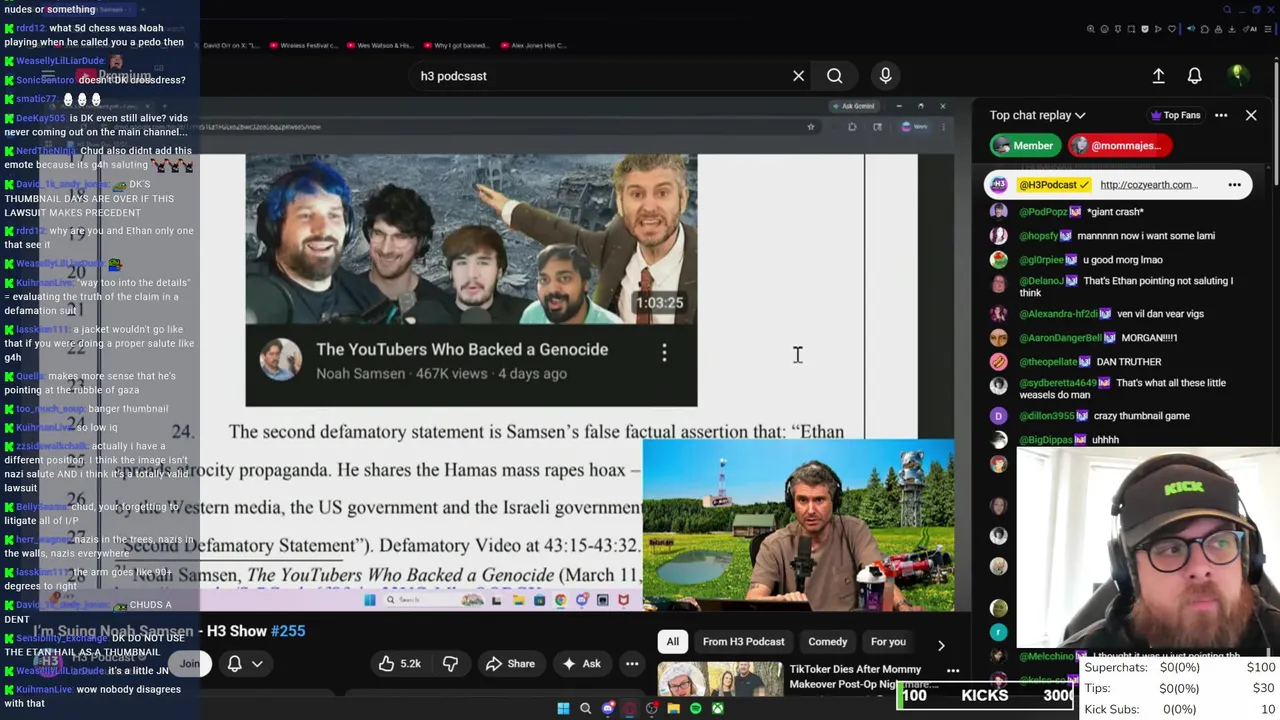This screenshot has height=720, width=1280.
Task: Open the YouTube account avatar
Action: pyautogui.click(x=1237, y=75)
